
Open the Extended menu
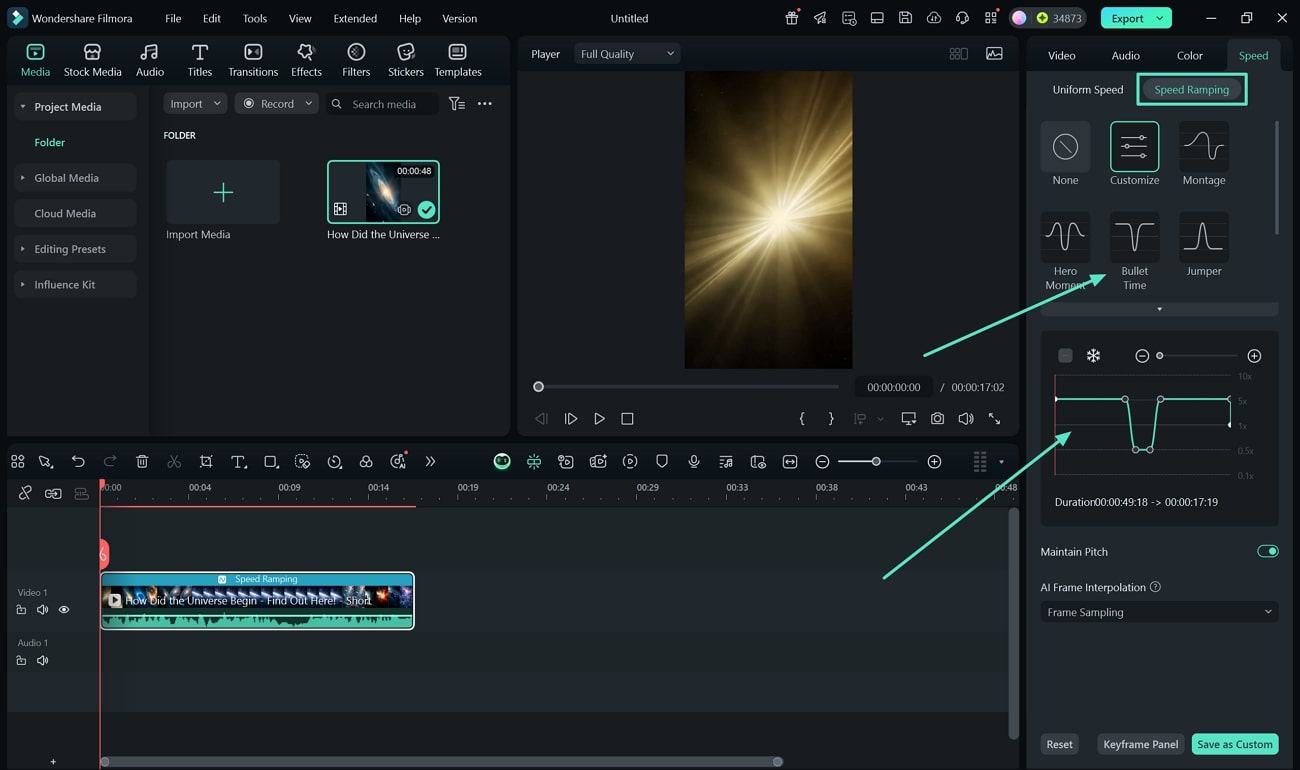[355, 18]
